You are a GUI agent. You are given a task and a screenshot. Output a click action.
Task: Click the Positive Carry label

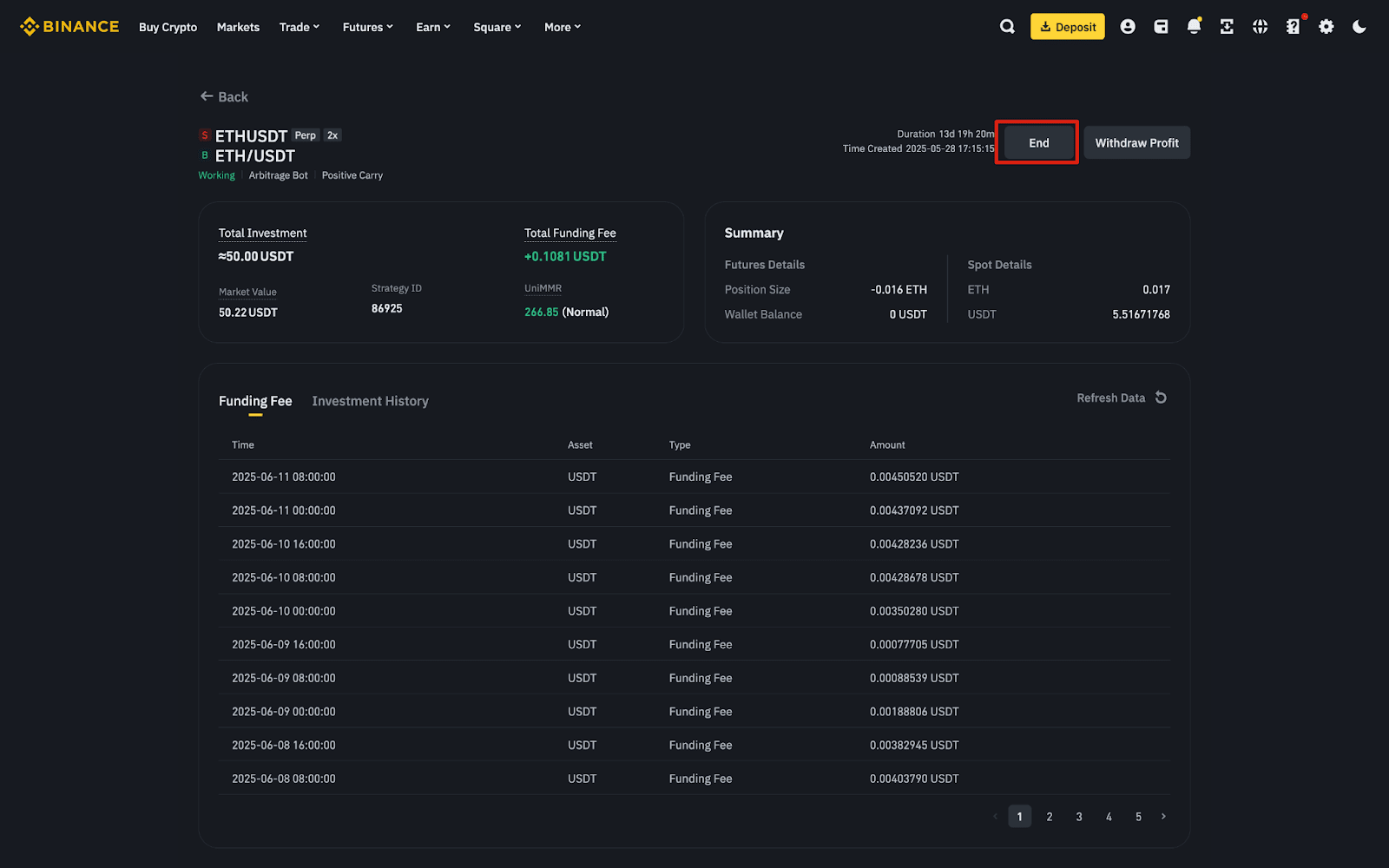pos(352,175)
